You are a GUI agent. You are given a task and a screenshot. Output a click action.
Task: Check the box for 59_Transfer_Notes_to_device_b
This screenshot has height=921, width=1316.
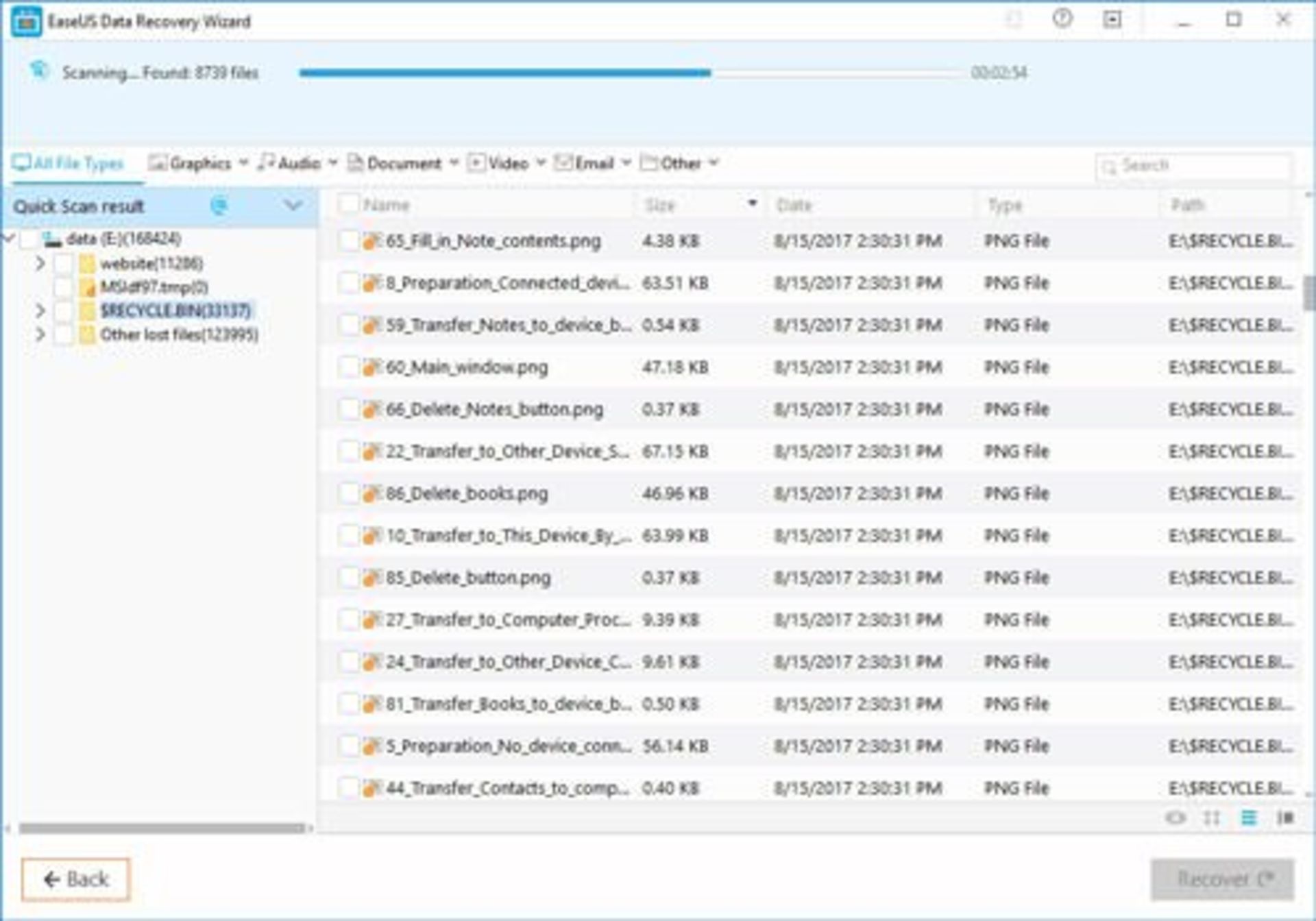tap(348, 326)
